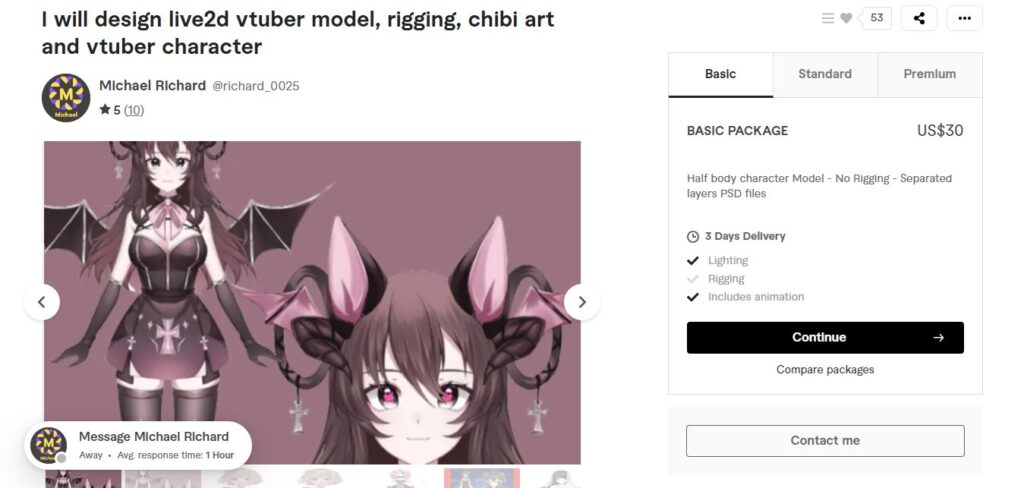Viewport: 1024px width, 488px height.
Task: Select the highlighted blue-pink gallery thumbnail
Action: pyautogui.click(x=482, y=478)
